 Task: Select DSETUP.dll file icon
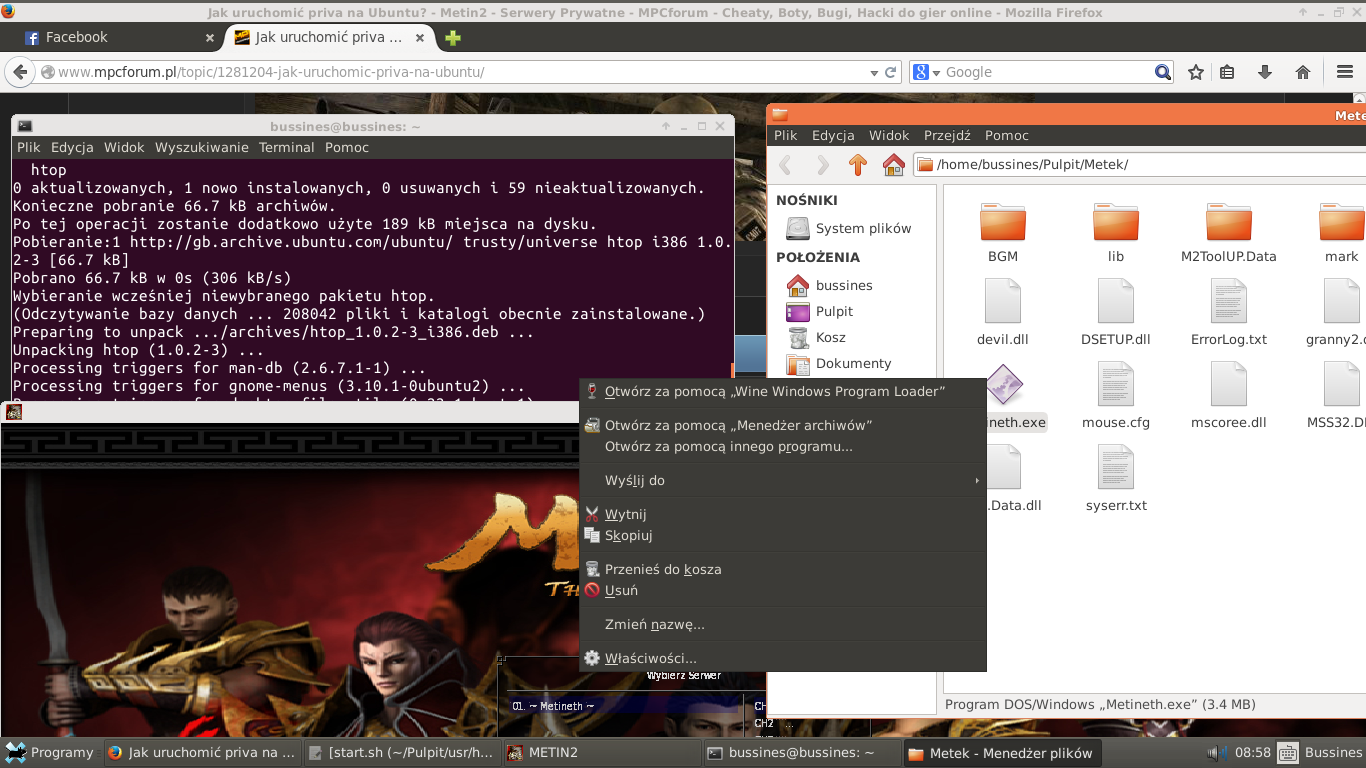pyautogui.click(x=1116, y=301)
